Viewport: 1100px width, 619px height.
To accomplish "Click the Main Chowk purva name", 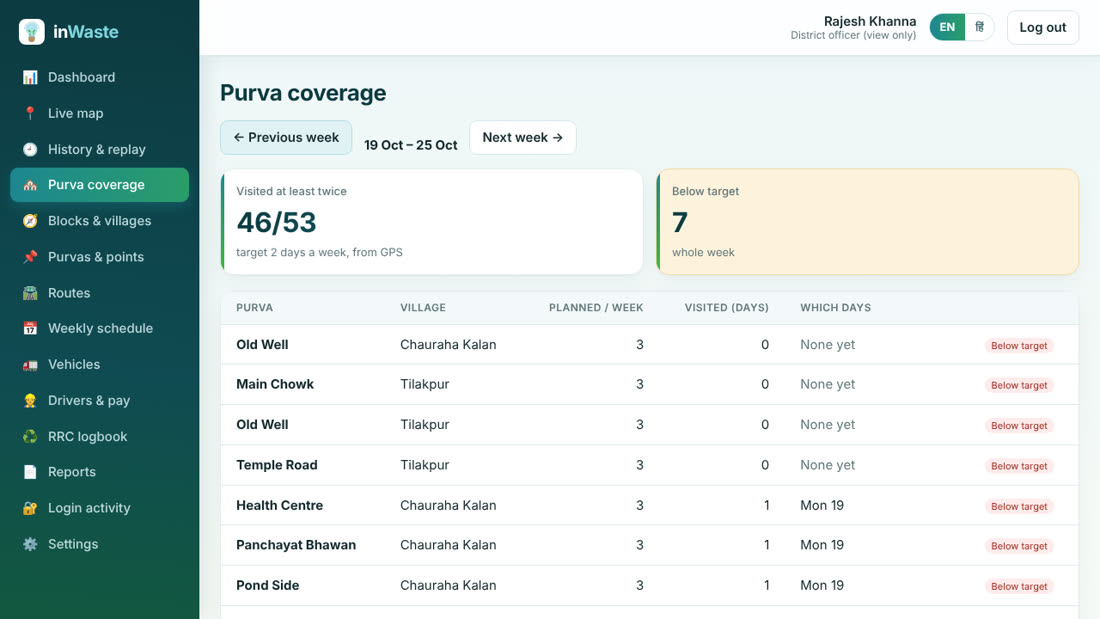I will point(275,384).
